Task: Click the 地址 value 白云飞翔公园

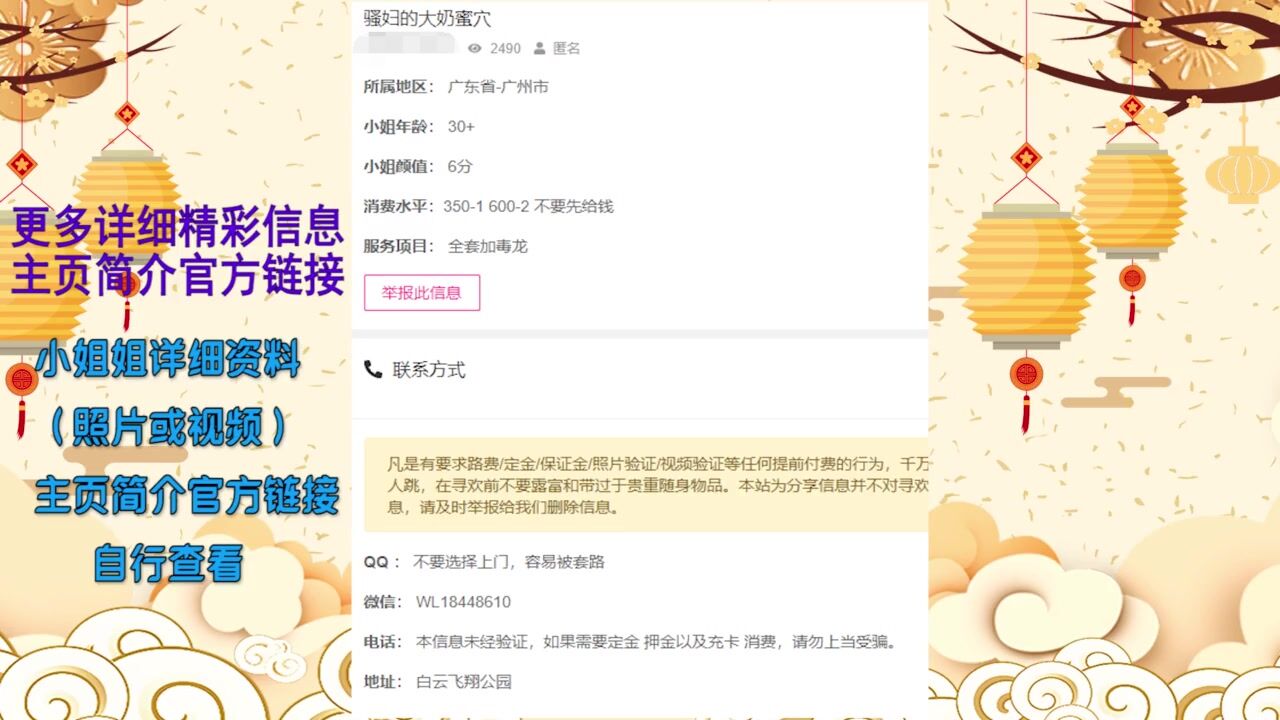Action: [x=464, y=682]
